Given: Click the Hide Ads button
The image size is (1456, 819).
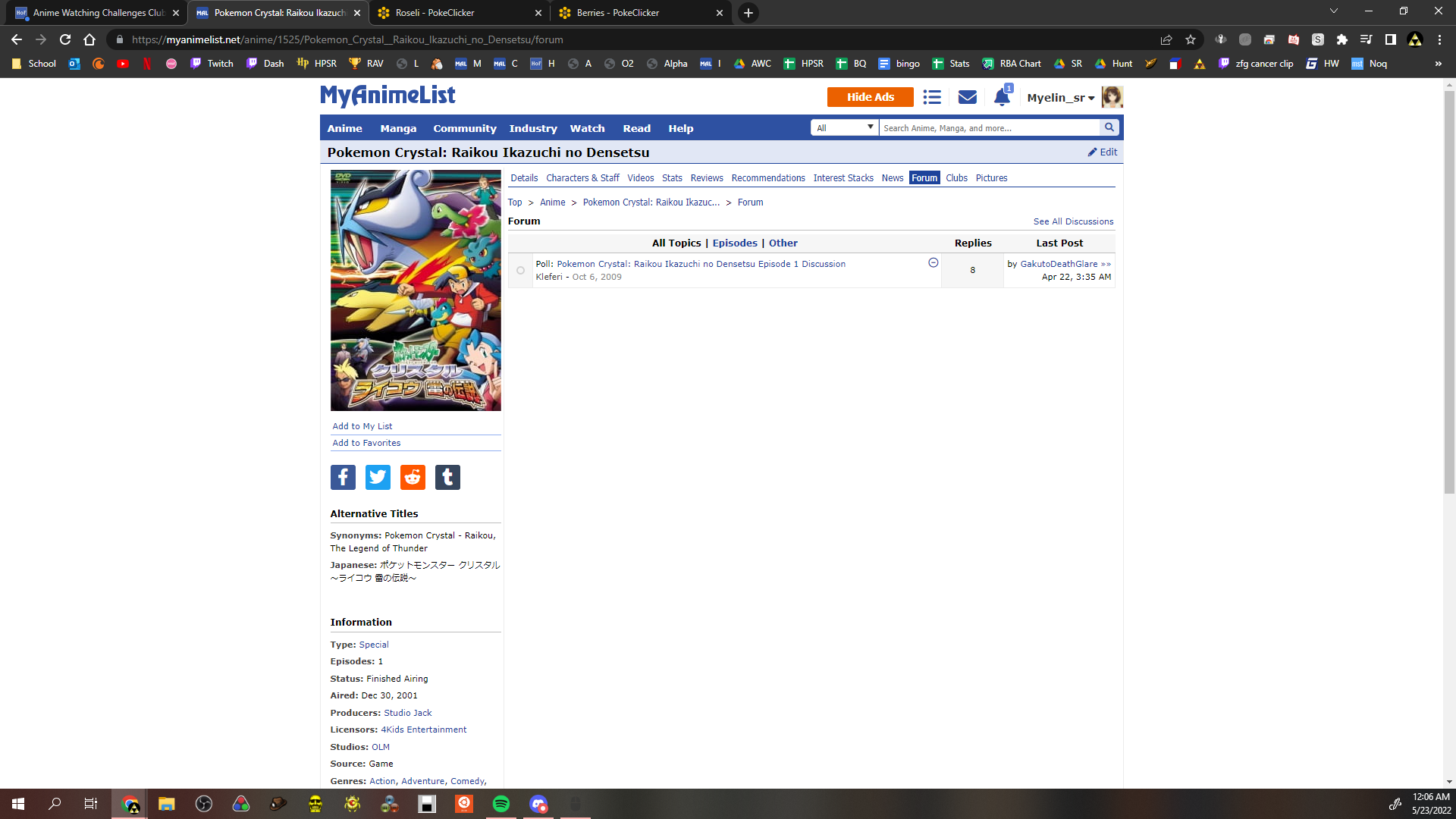Looking at the screenshot, I should (870, 97).
